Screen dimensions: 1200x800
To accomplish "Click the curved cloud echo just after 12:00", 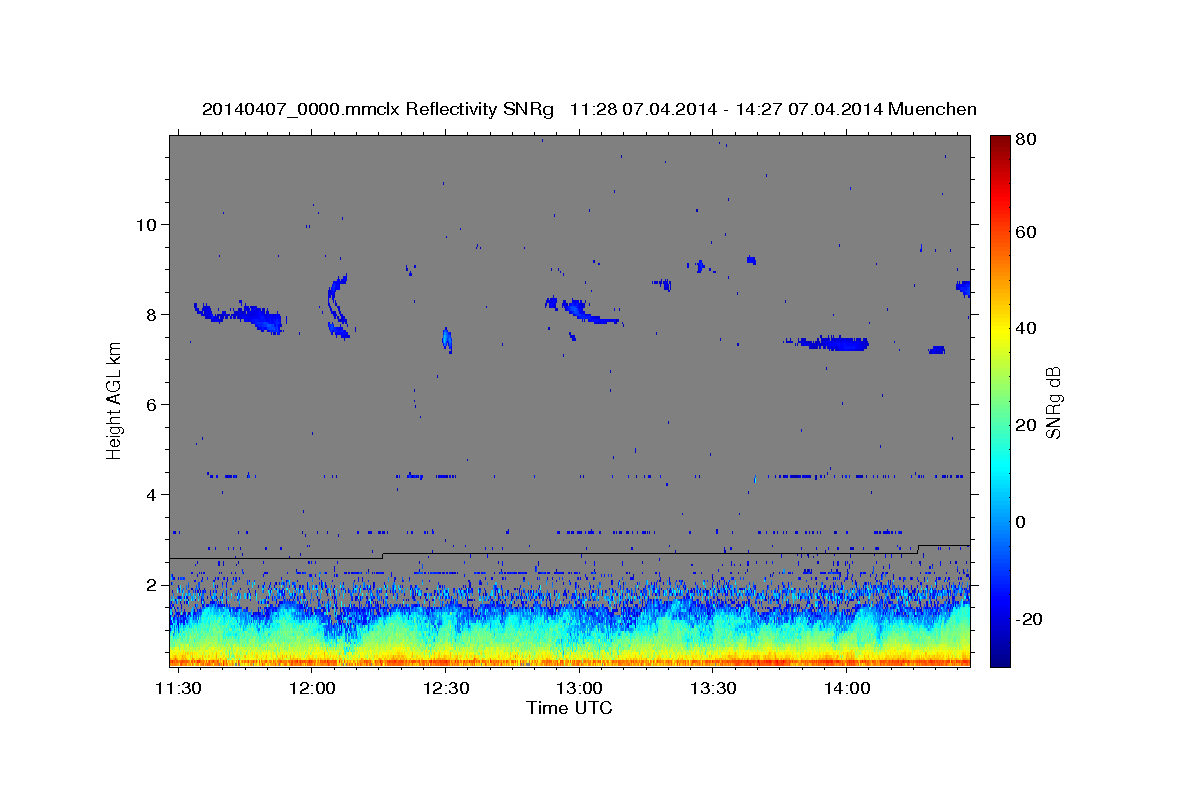I will [338, 306].
